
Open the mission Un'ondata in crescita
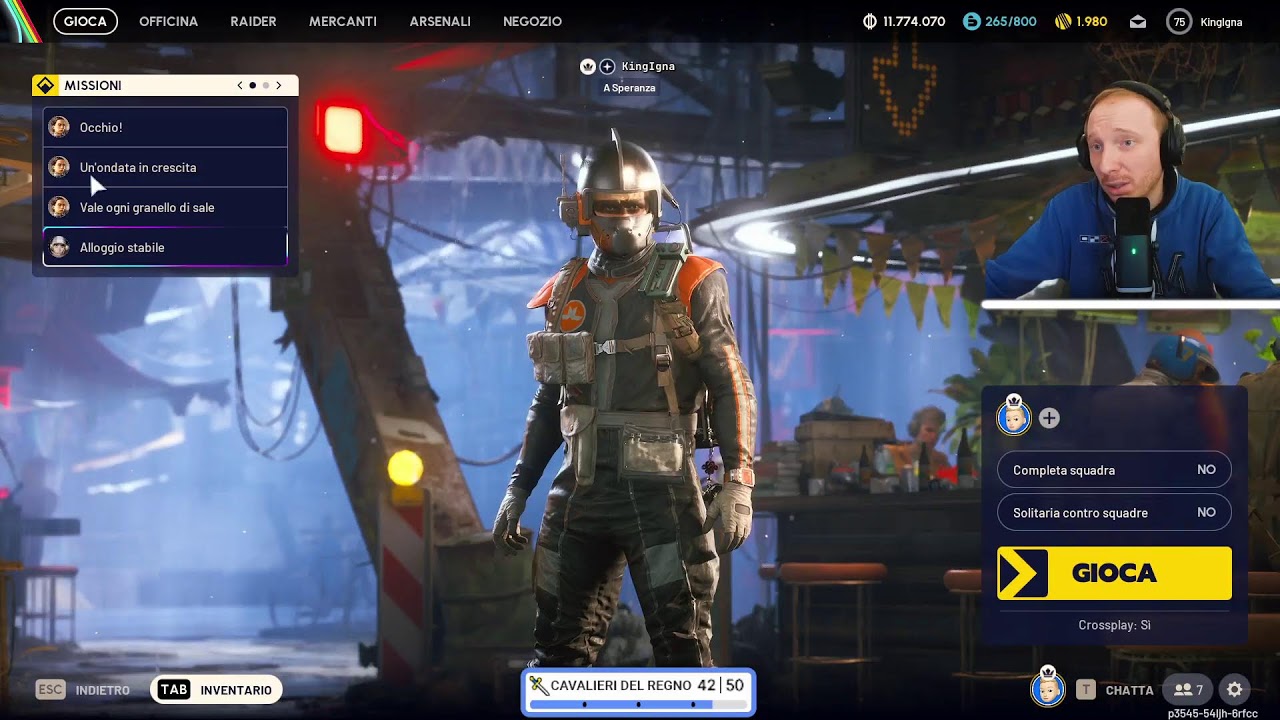coord(165,167)
